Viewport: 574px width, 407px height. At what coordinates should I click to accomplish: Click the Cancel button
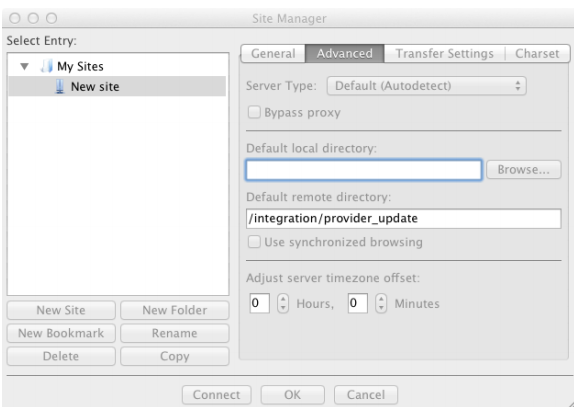[x=366, y=395]
